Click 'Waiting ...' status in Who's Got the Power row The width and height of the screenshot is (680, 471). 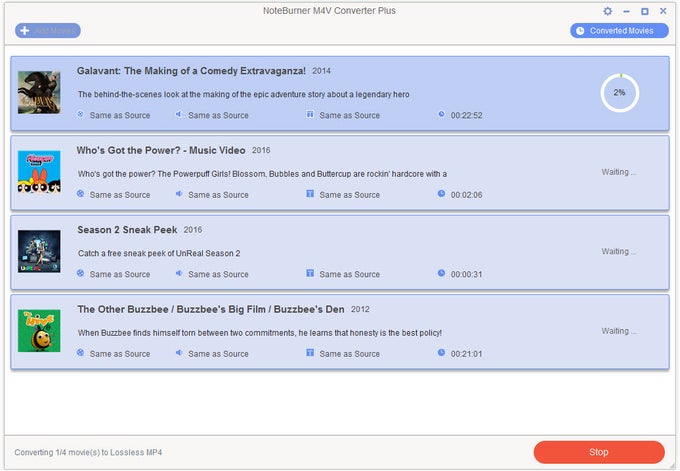[619, 172]
